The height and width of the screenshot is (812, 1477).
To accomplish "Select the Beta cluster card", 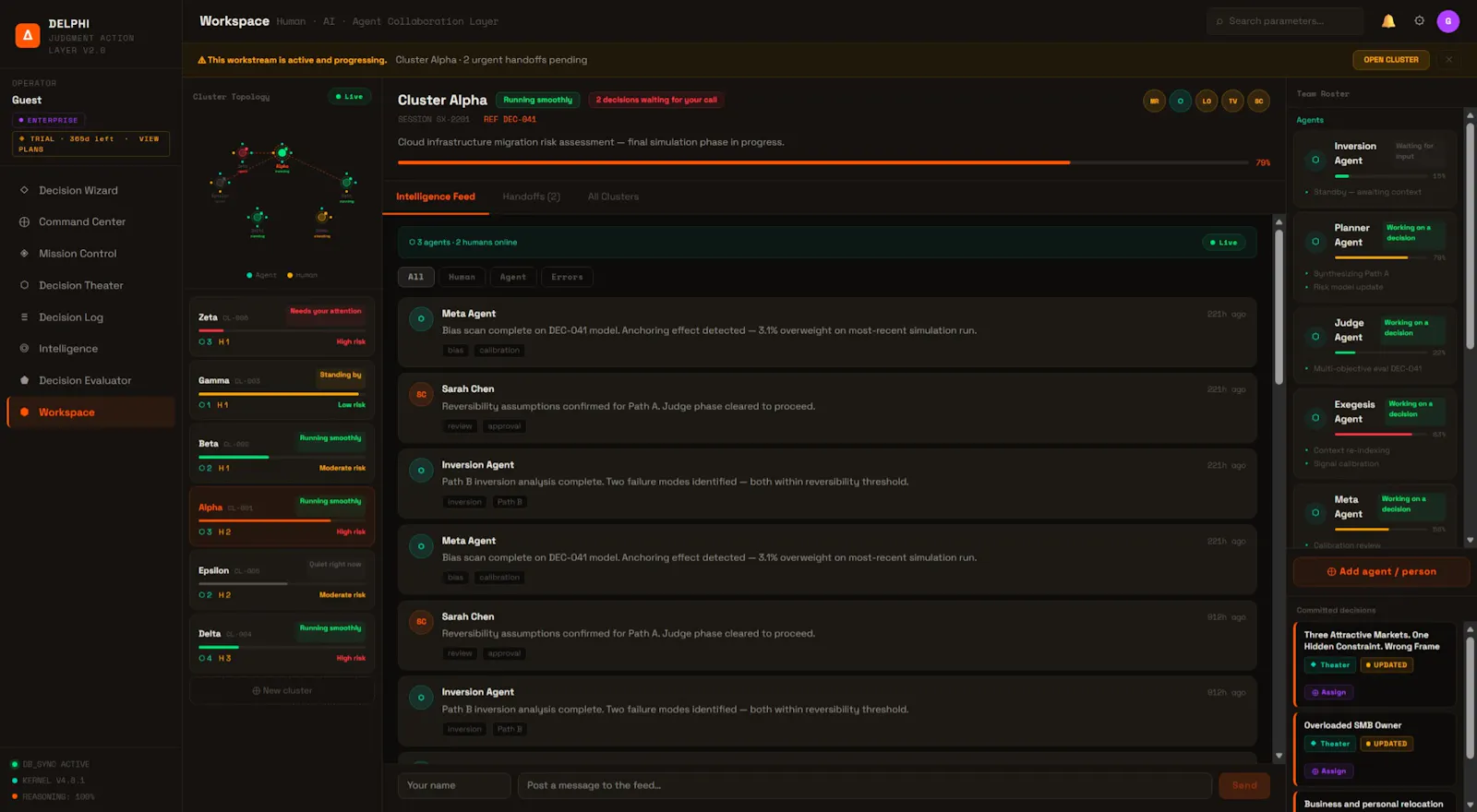I will pos(282,452).
